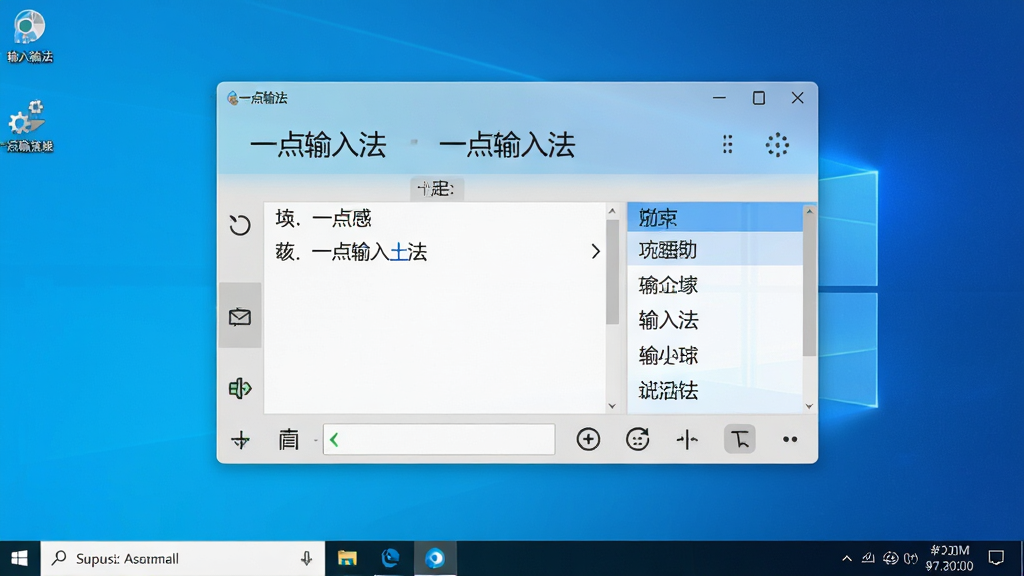Click the green left chevron in input box
This screenshot has width=1024, height=576.
[x=334, y=440]
